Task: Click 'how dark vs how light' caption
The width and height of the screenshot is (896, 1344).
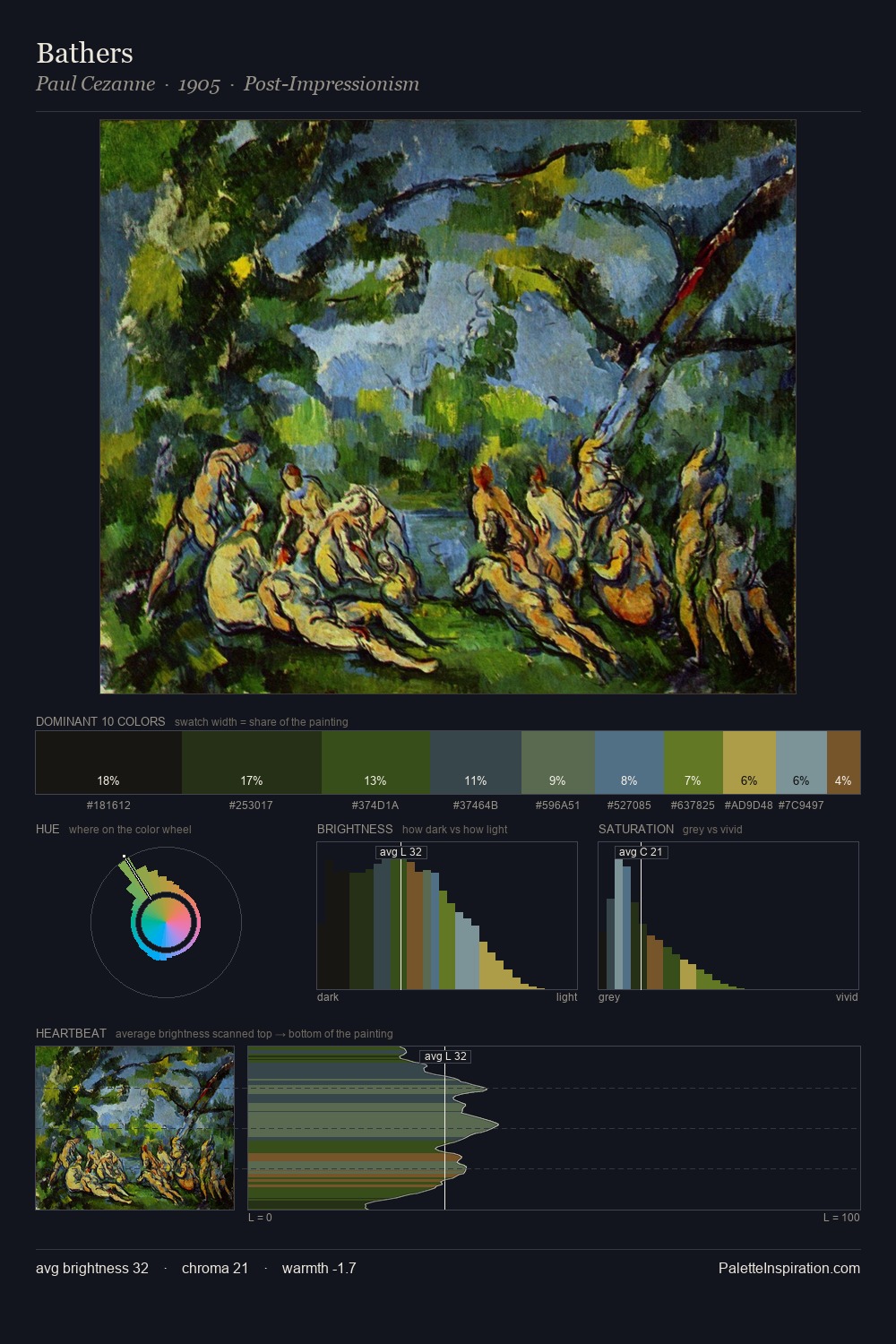Action: tap(455, 830)
